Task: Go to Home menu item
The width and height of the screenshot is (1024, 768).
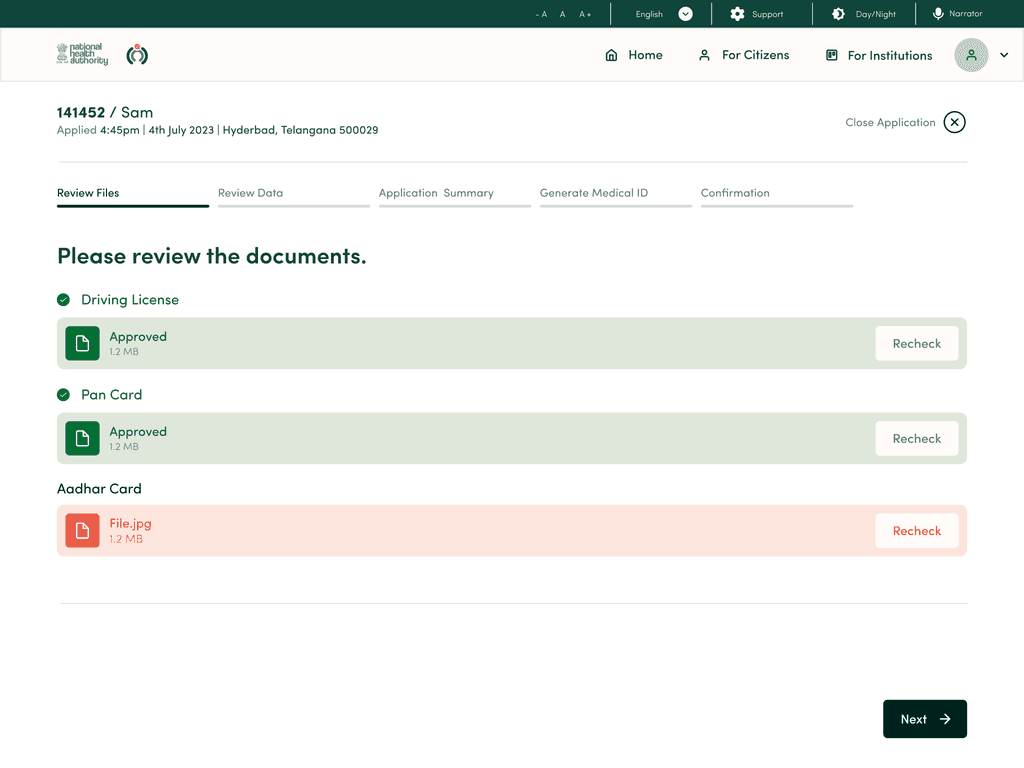Action: point(645,56)
